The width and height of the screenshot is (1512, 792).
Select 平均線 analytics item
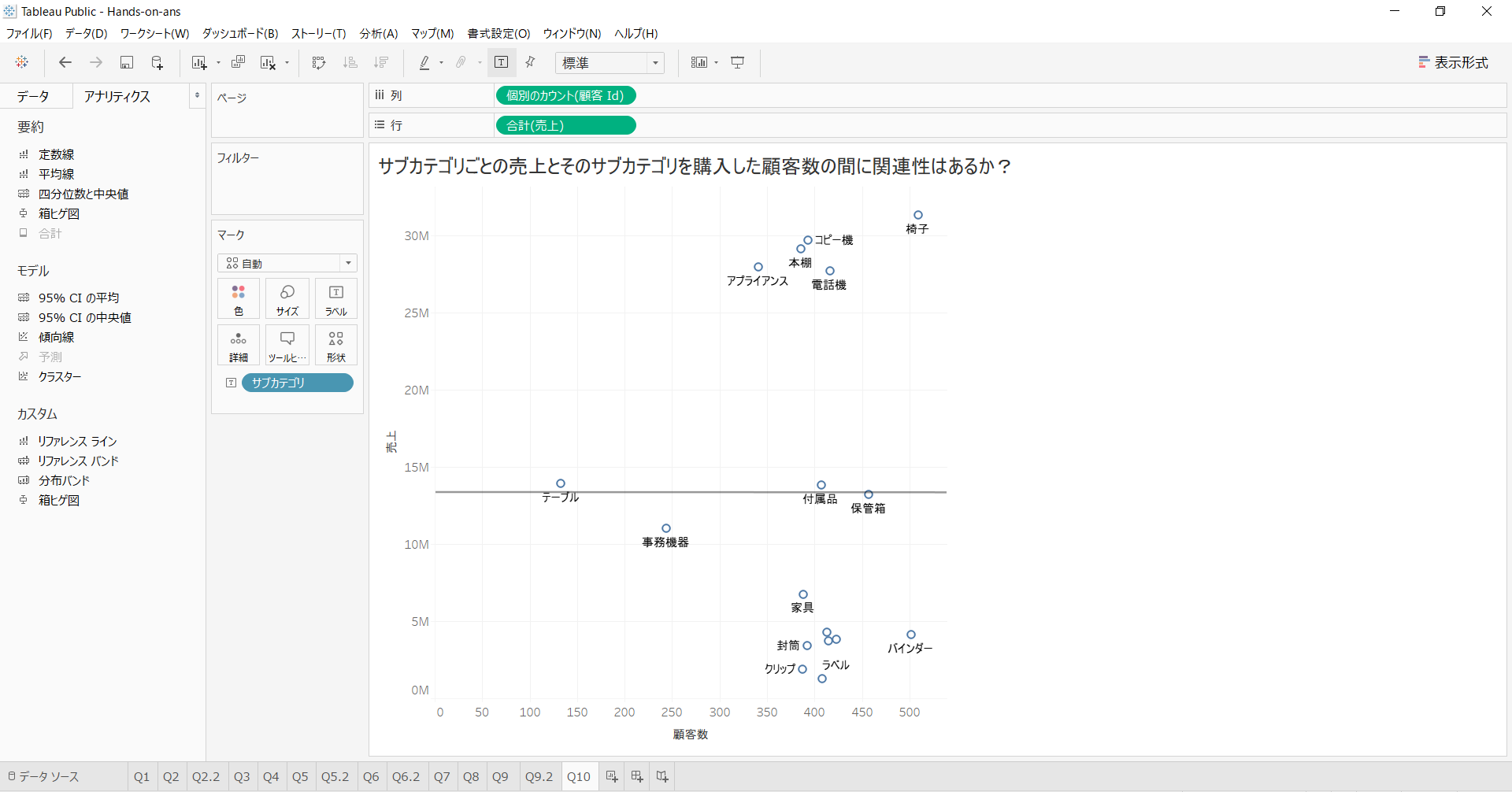tap(57, 174)
